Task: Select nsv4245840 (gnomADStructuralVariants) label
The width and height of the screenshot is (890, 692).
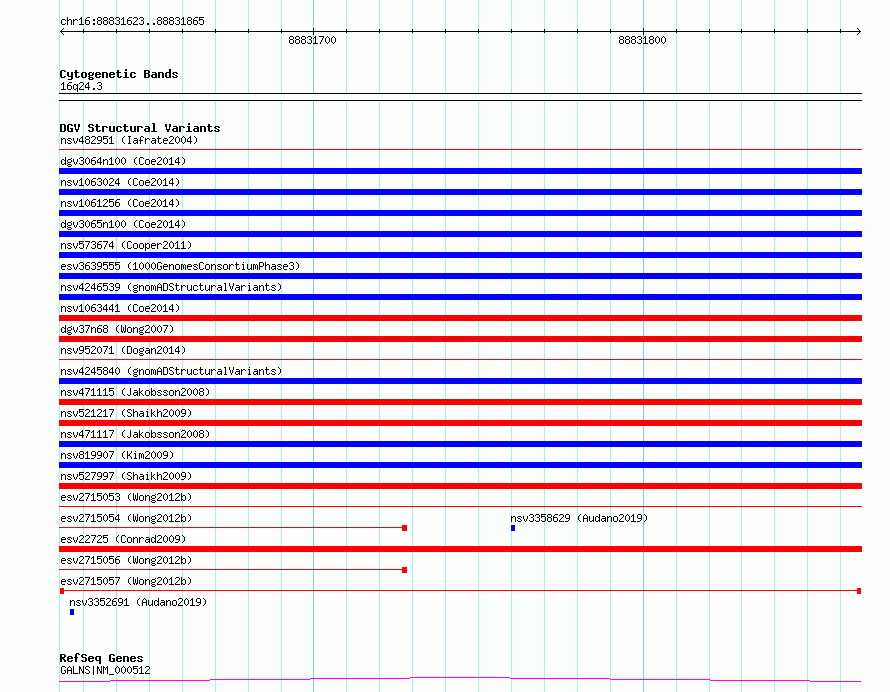Action: [x=171, y=371]
